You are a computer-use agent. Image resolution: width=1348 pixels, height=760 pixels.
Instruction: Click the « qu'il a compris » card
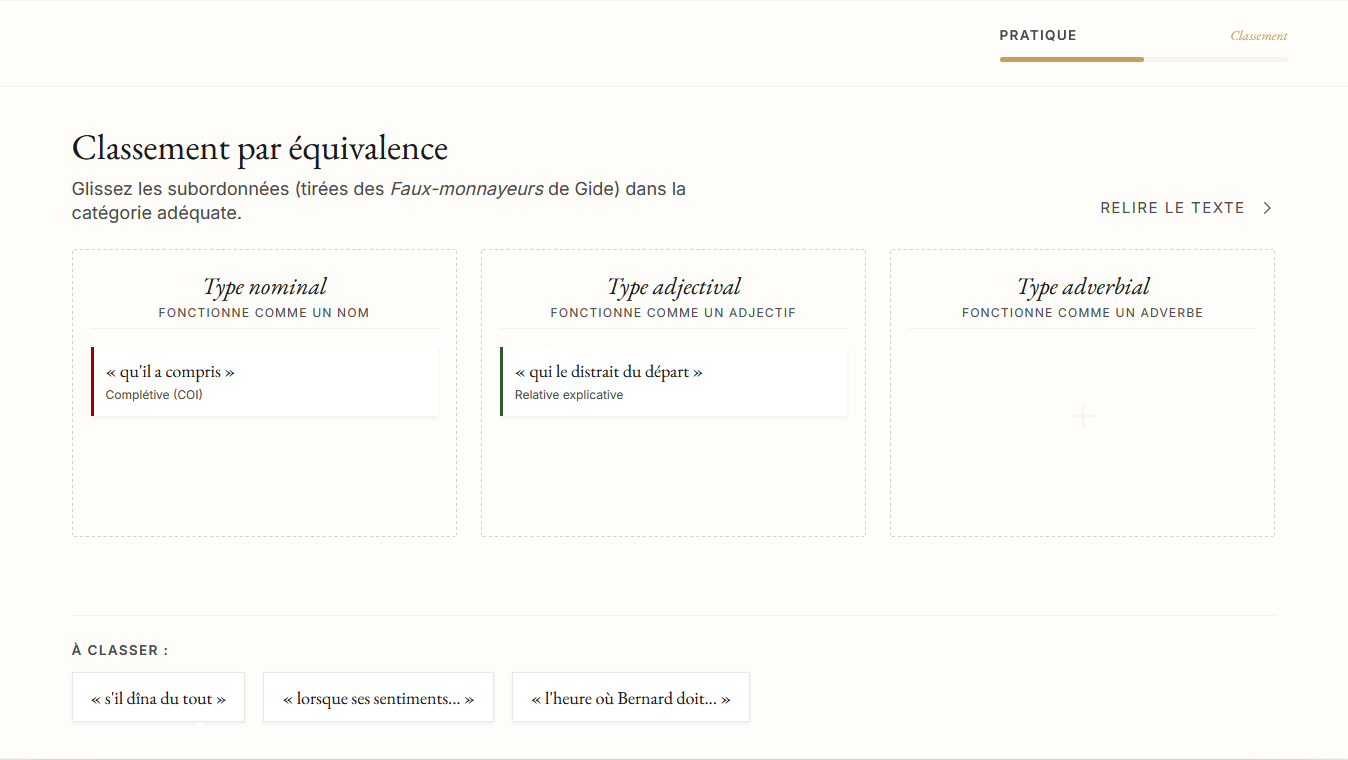(265, 381)
